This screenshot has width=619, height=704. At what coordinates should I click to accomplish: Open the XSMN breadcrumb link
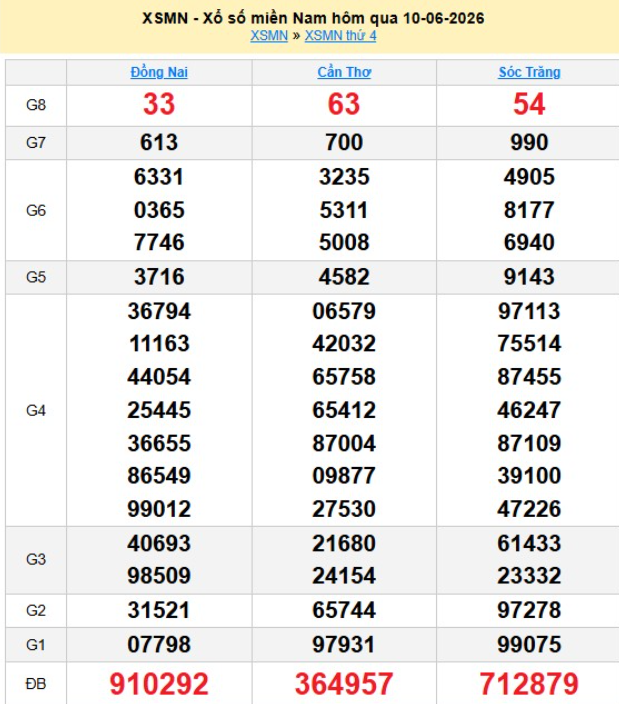coord(269,35)
